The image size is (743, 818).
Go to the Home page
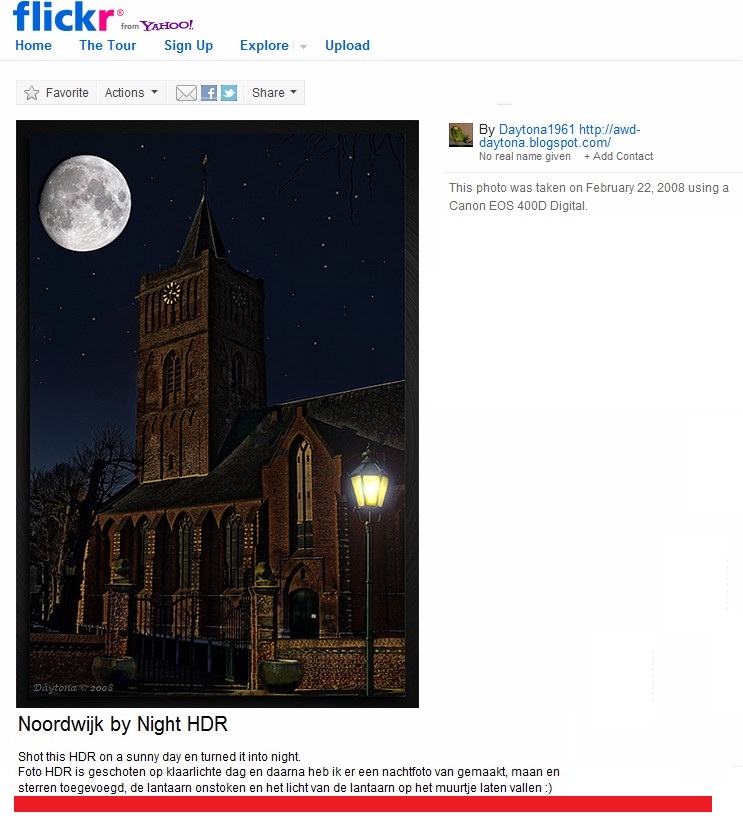33,45
